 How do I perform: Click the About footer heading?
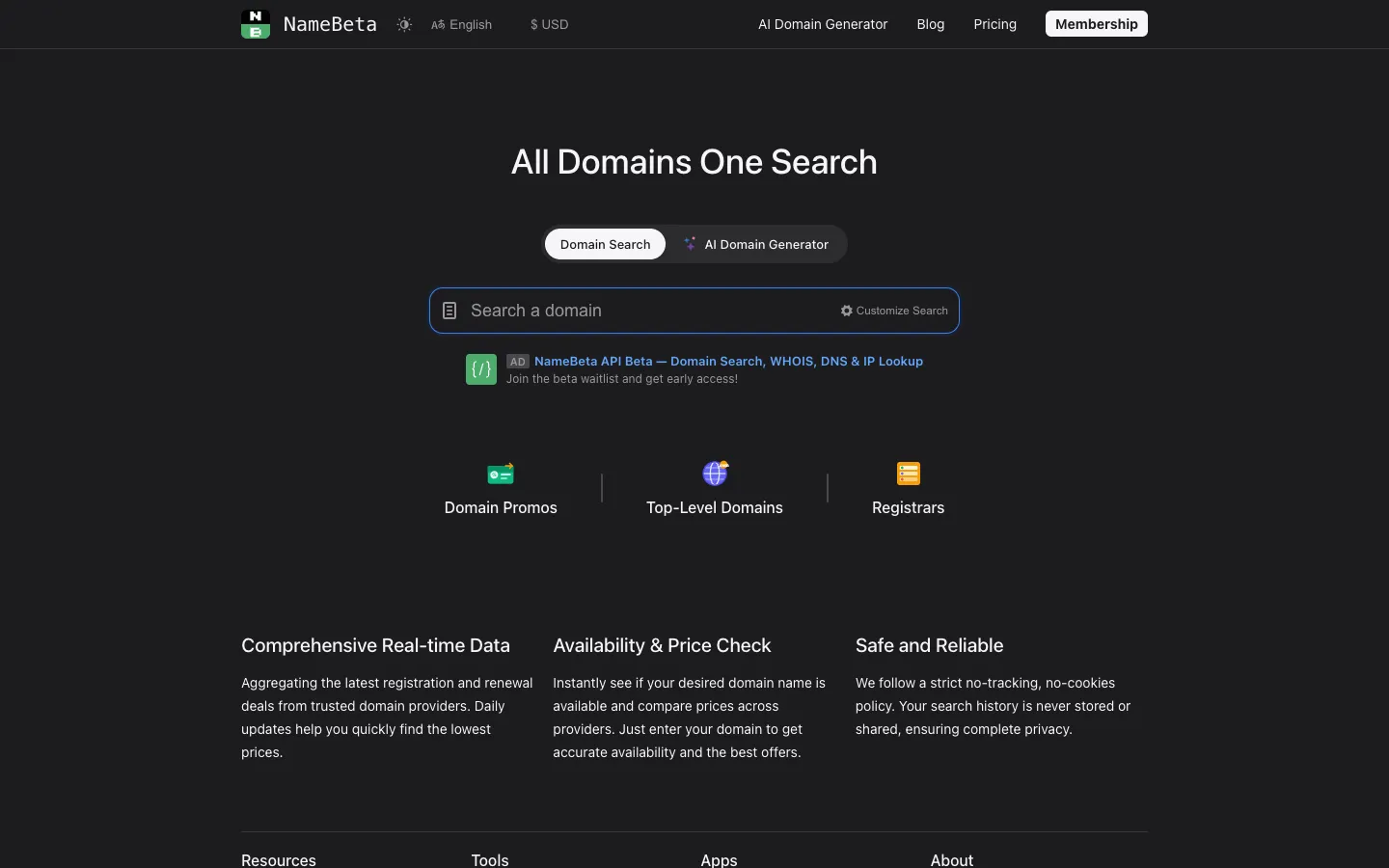click(x=952, y=859)
